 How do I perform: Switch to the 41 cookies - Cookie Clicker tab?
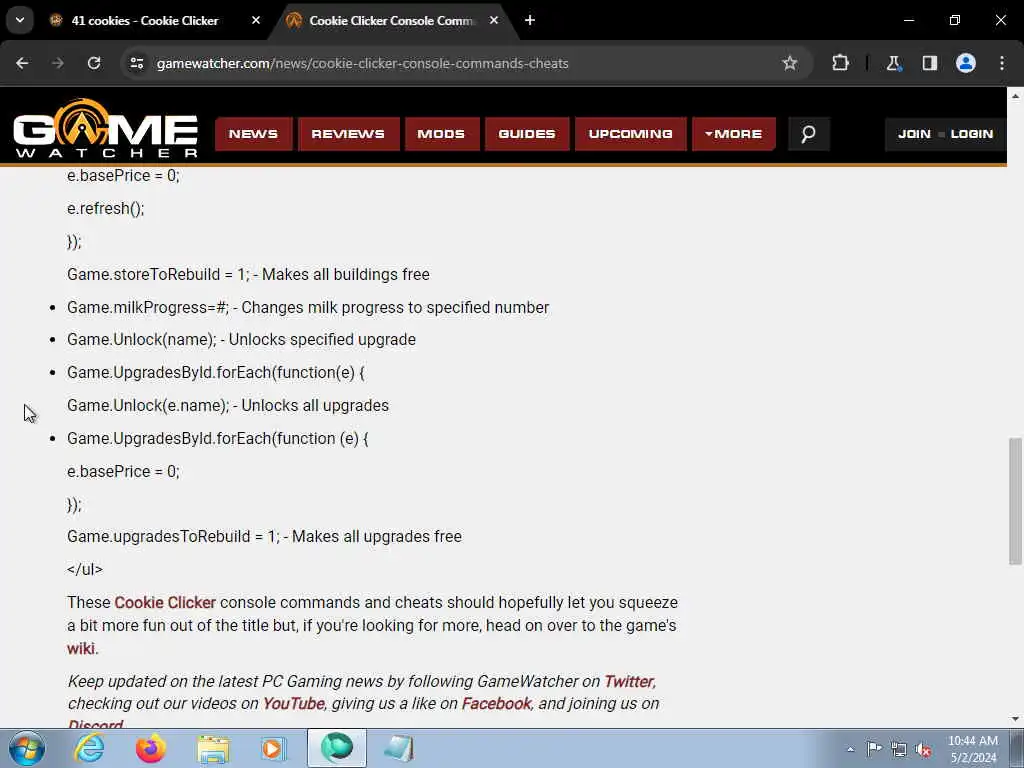[145, 20]
